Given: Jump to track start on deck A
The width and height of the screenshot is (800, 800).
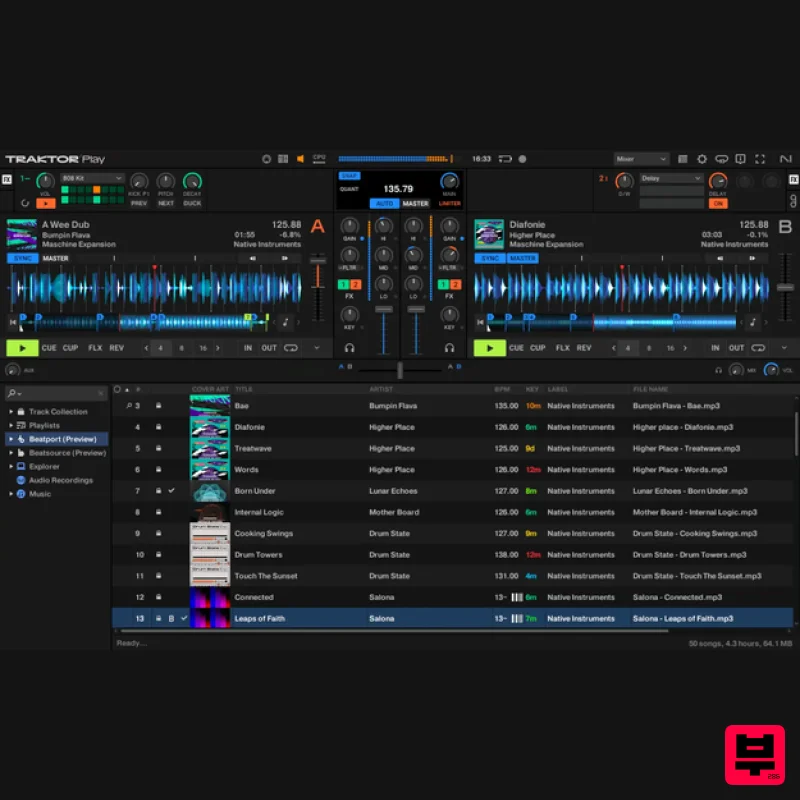Looking at the screenshot, I should pos(13,322).
